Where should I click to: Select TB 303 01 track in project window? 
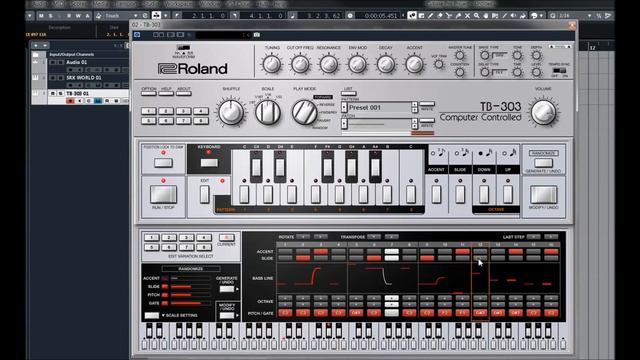point(78,93)
